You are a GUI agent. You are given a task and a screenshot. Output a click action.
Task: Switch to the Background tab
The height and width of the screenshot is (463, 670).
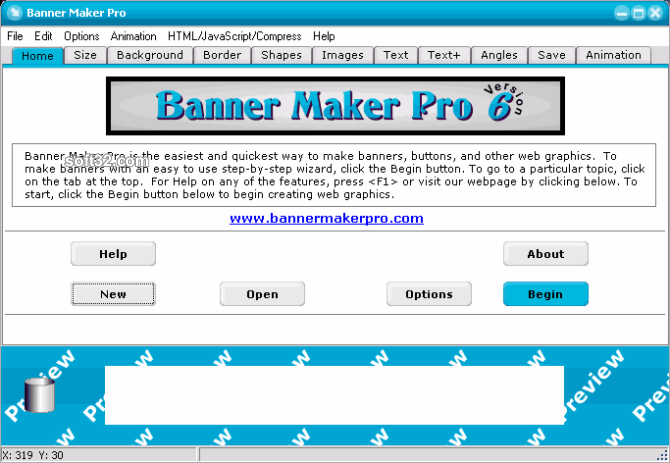[x=150, y=55]
